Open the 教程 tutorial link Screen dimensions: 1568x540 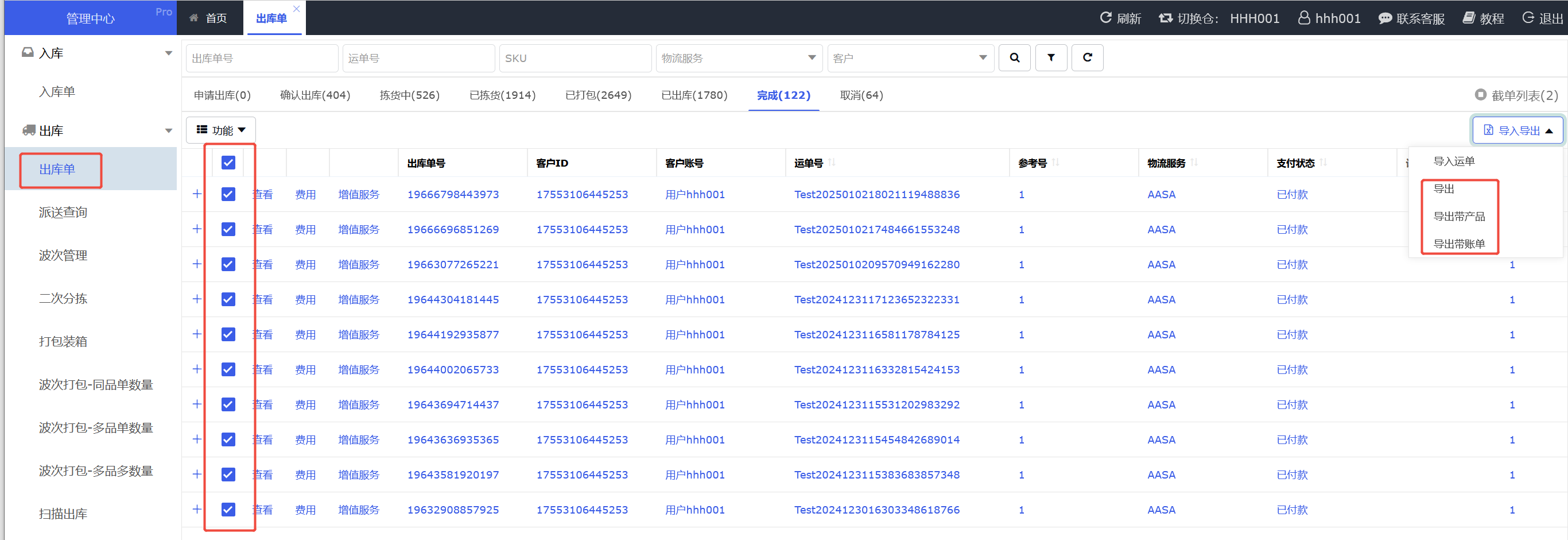(1483, 18)
